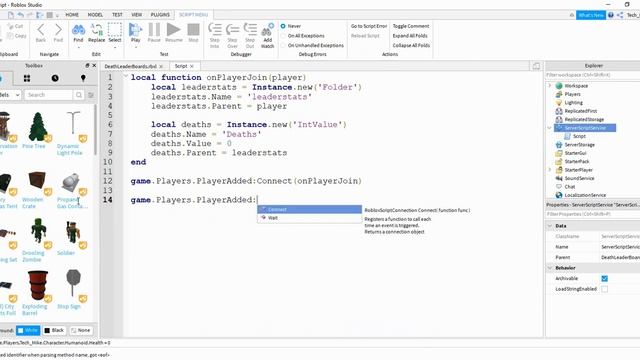Toggle the LoadStringEnabled checkbox
The image size is (640, 360).
pos(604,289)
